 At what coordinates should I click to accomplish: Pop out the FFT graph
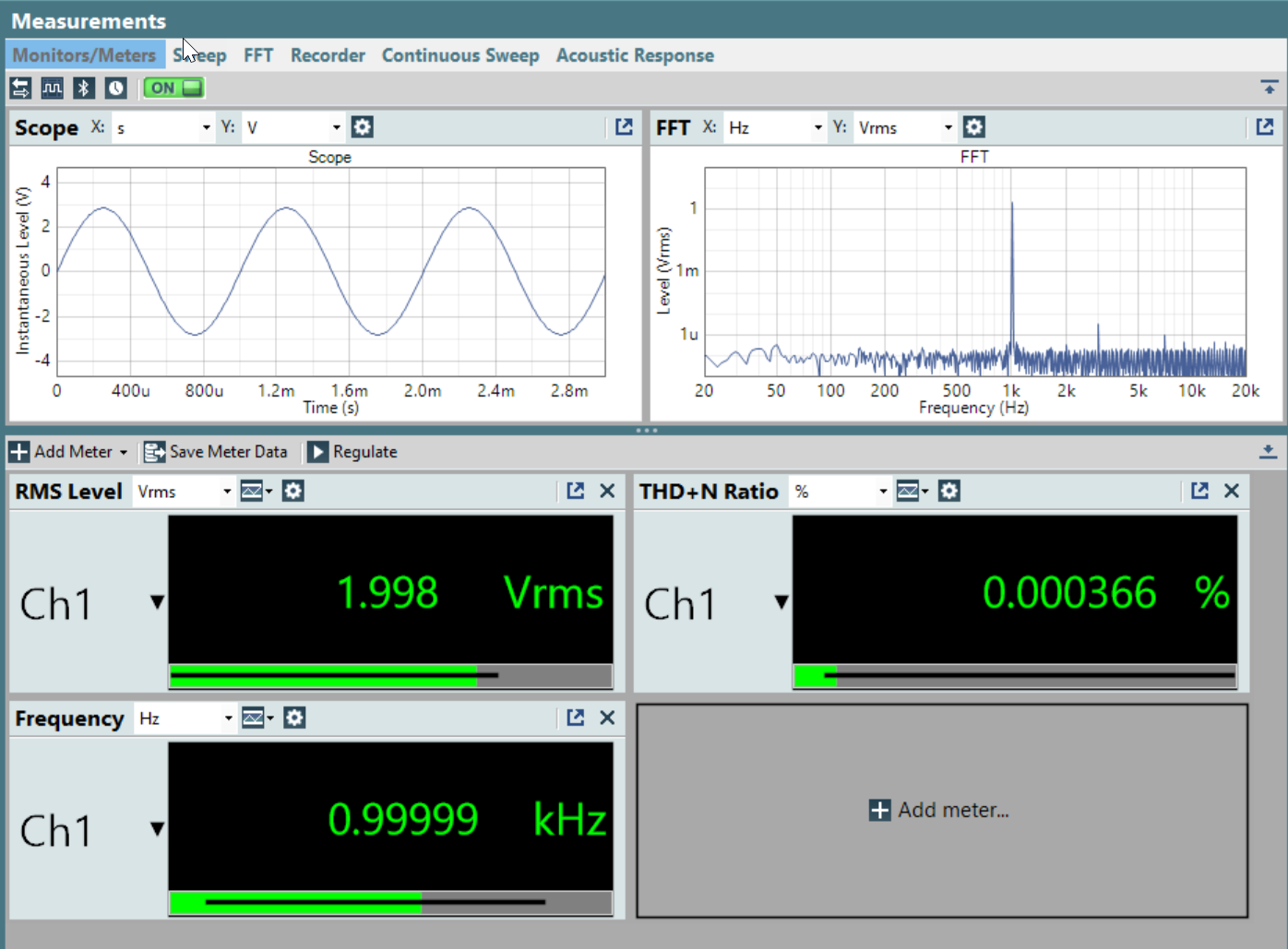click(1265, 127)
